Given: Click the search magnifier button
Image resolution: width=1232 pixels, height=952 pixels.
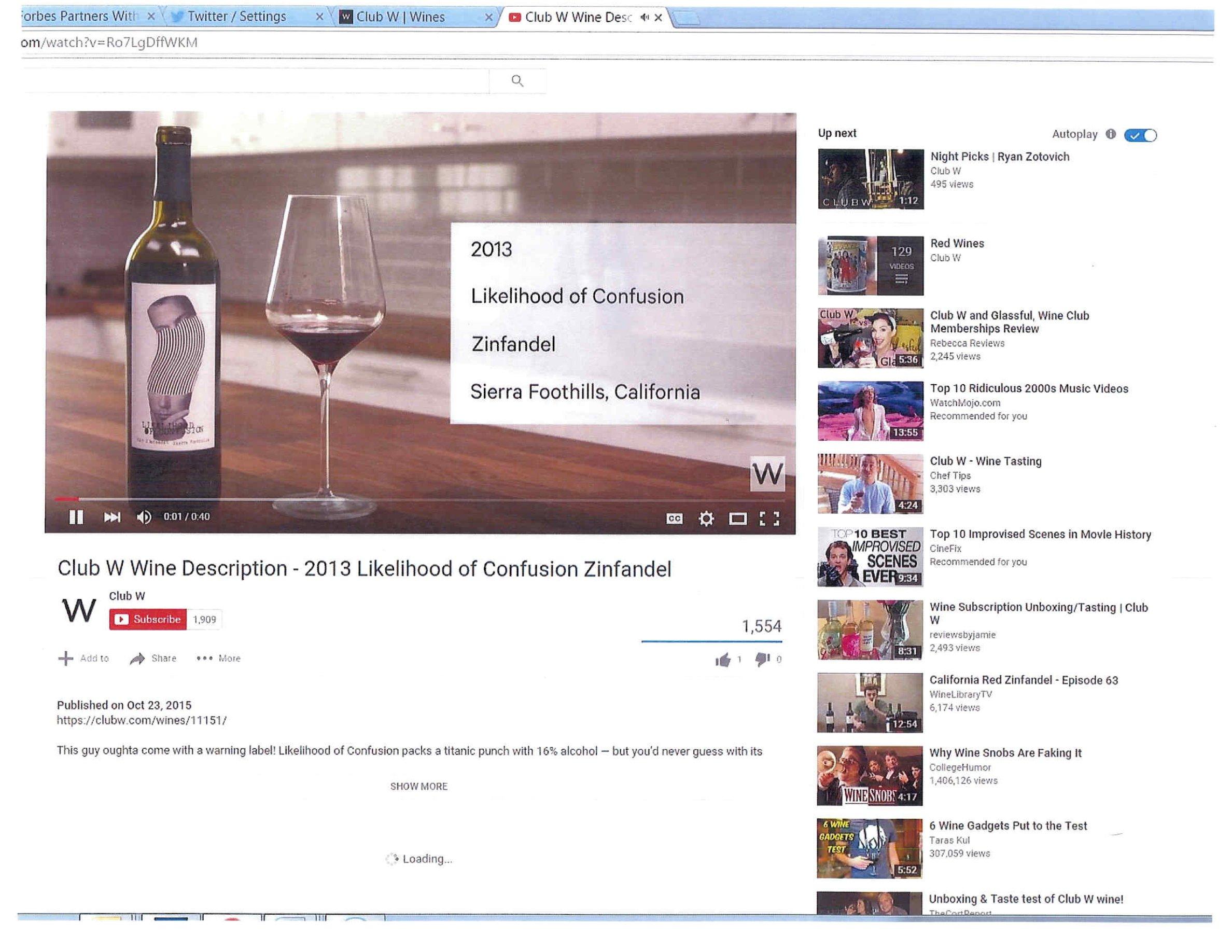Looking at the screenshot, I should coord(517,81).
